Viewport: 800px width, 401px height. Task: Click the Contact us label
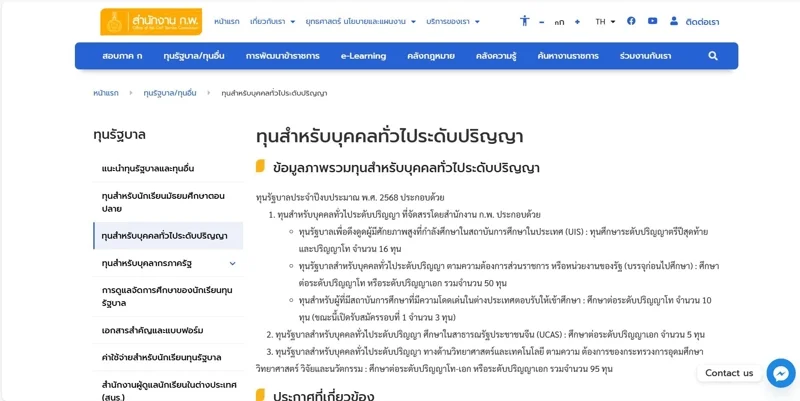[x=729, y=373]
